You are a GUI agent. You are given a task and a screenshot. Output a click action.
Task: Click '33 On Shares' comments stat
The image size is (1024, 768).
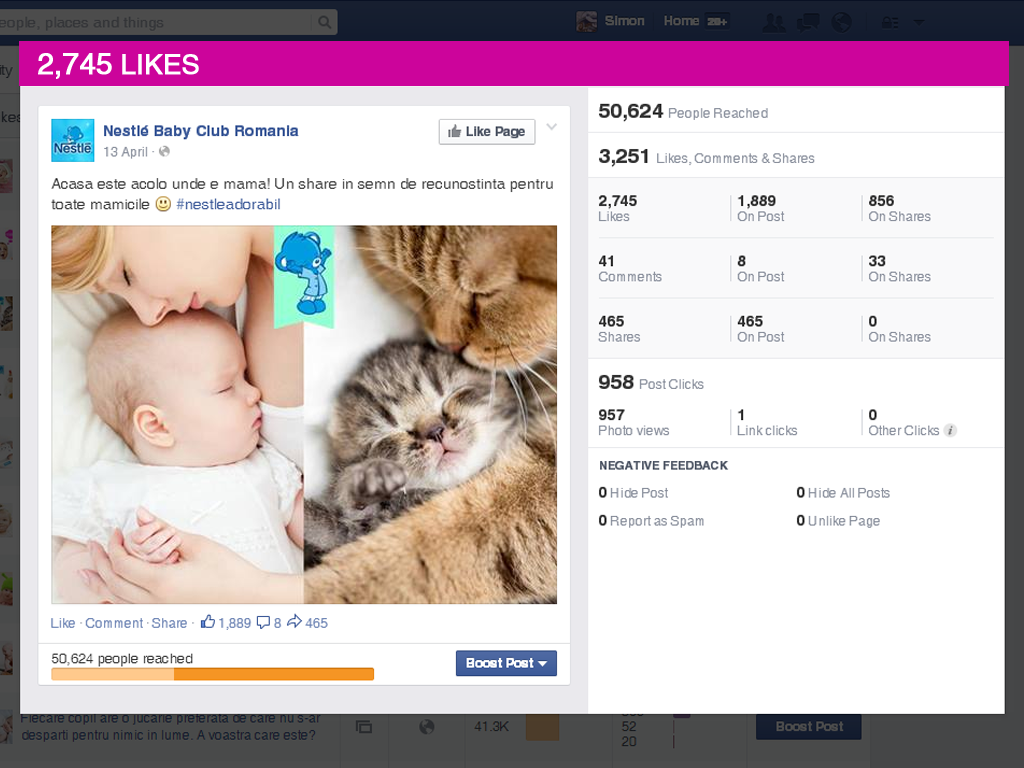[899, 268]
